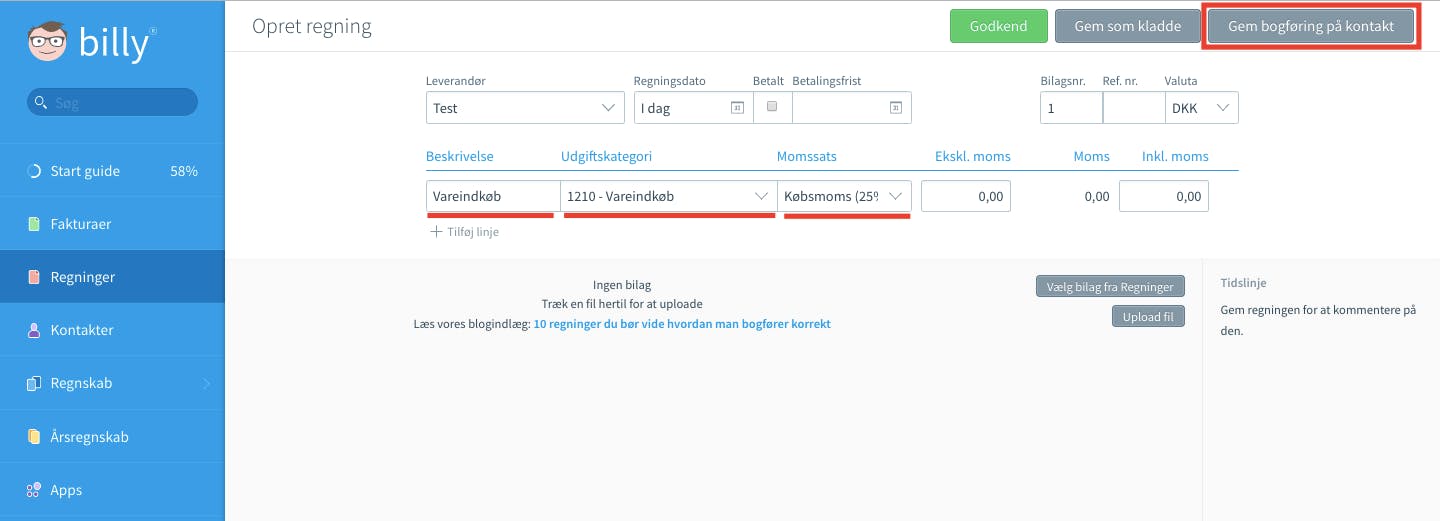Viewport: 1440px width, 521px height.
Task: Click the Årsregnskab folder icon
Action: point(34,437)
